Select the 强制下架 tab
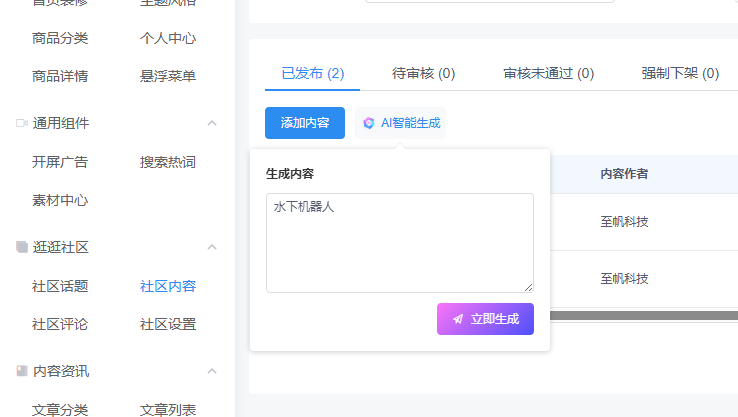Screen dimensions: 738x417 (x=680, y=73)
